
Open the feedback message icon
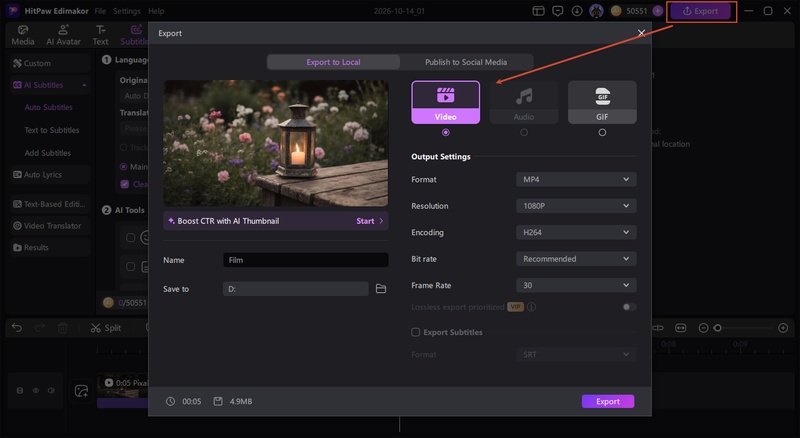(558, 11)
